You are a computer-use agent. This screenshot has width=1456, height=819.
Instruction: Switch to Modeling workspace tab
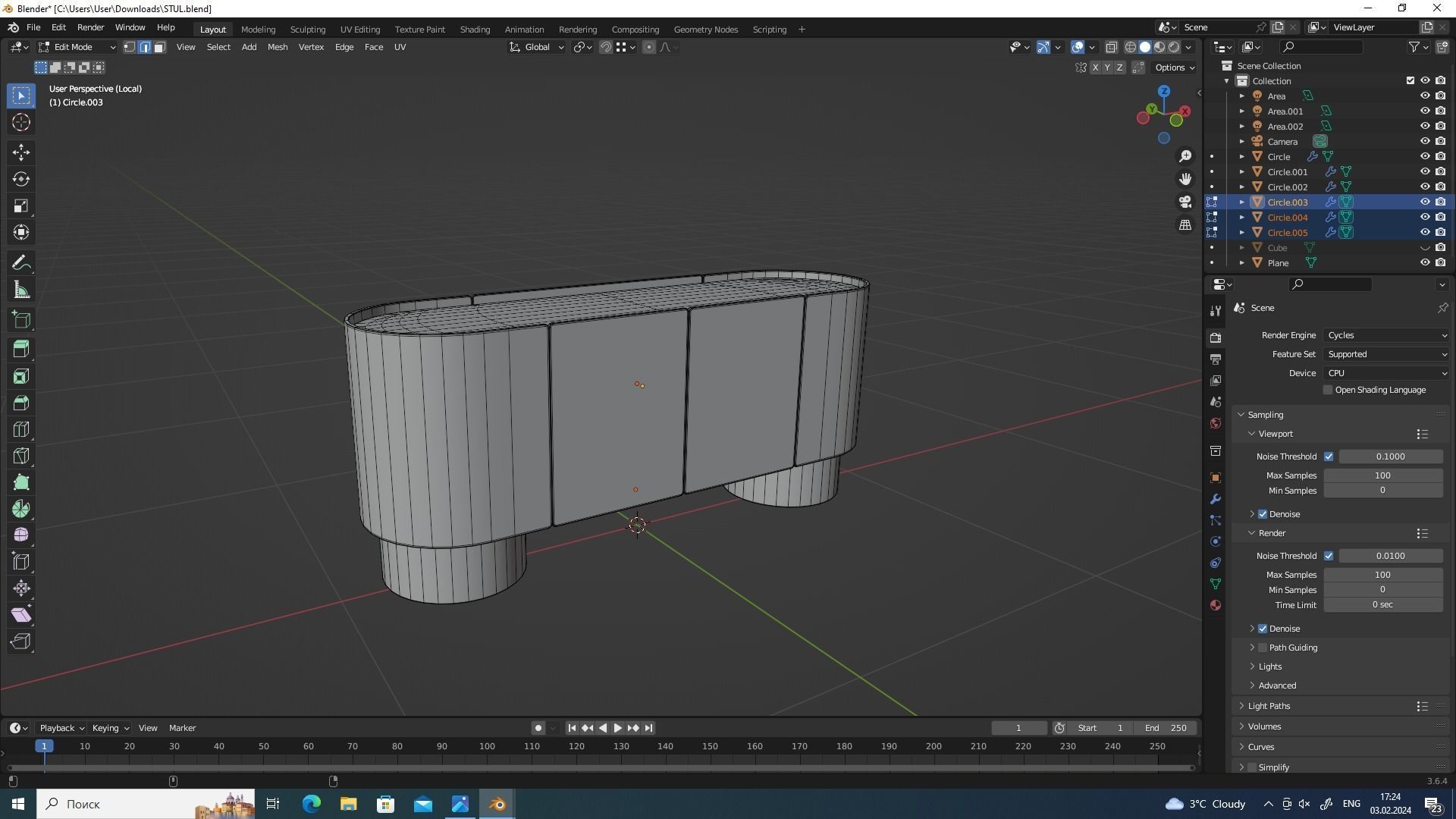(x=258, y=29)
